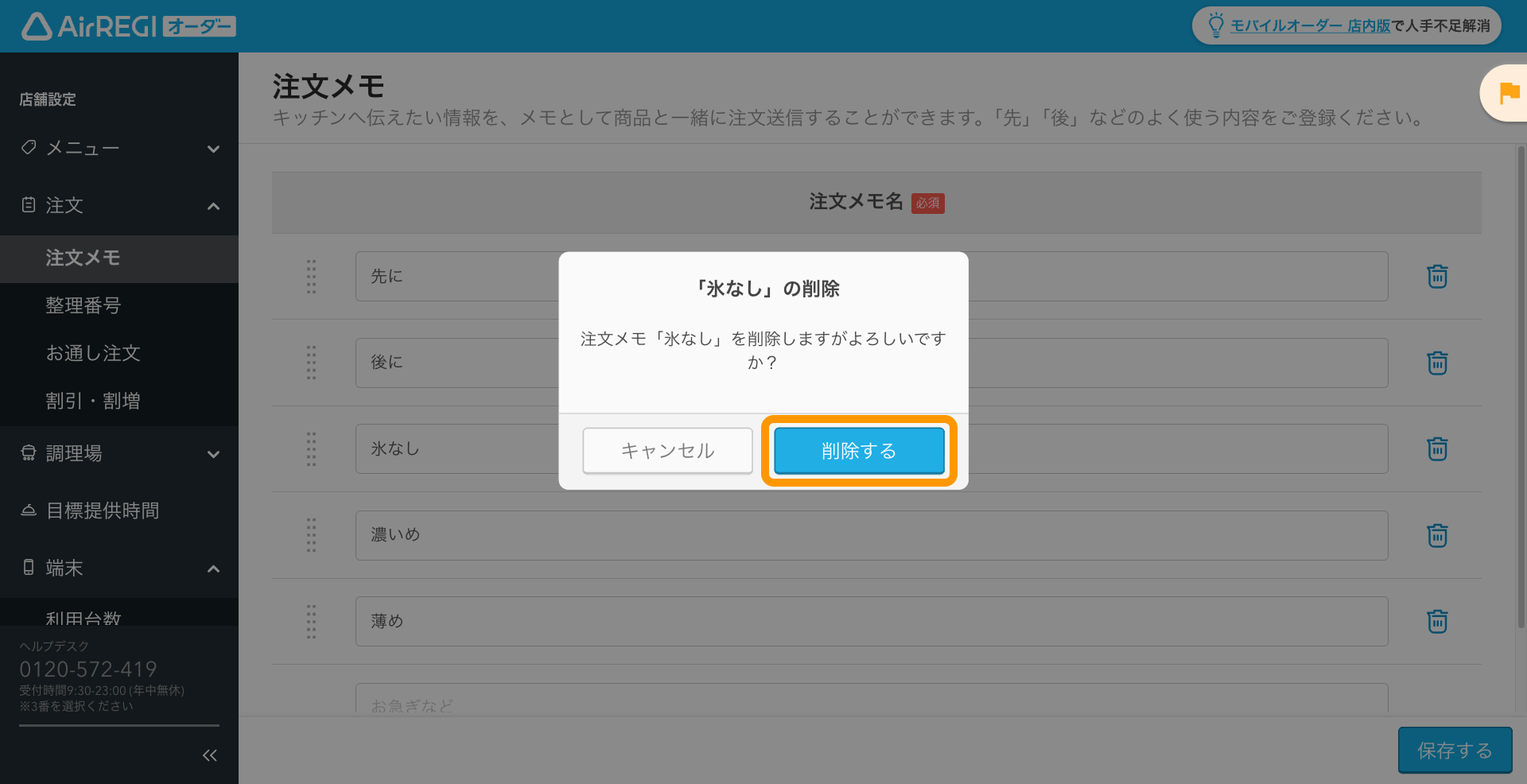
Task: Click the 薄め memo input field
Action: (872, 622)
